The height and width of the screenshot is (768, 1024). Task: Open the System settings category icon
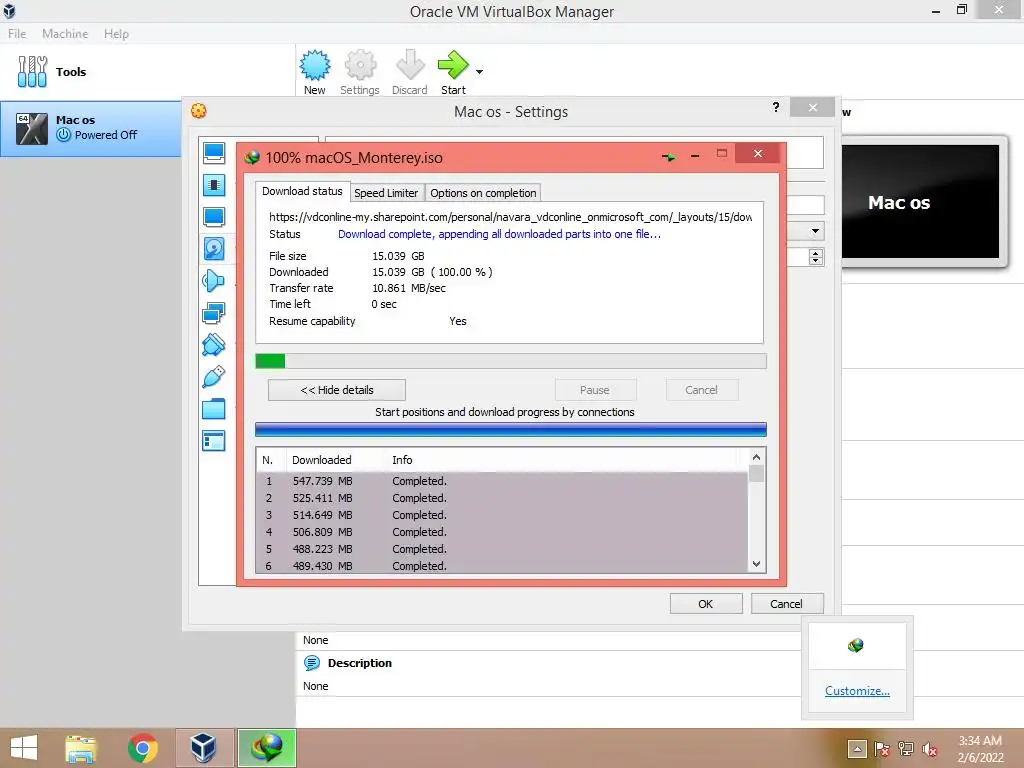coord(214,185)
